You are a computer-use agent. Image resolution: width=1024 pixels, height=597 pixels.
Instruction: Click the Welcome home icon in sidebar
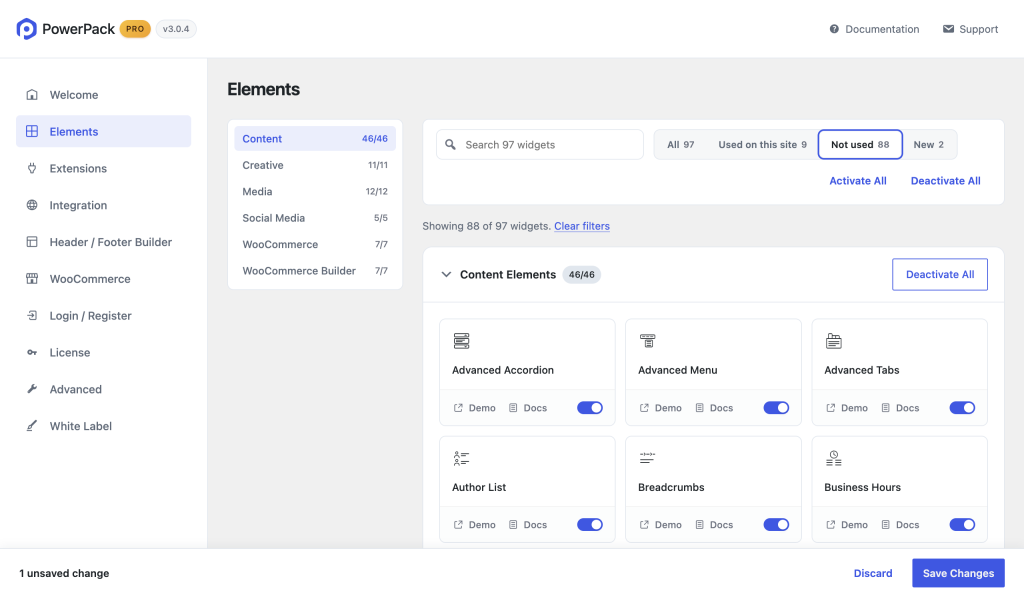(x=31, y=95)
